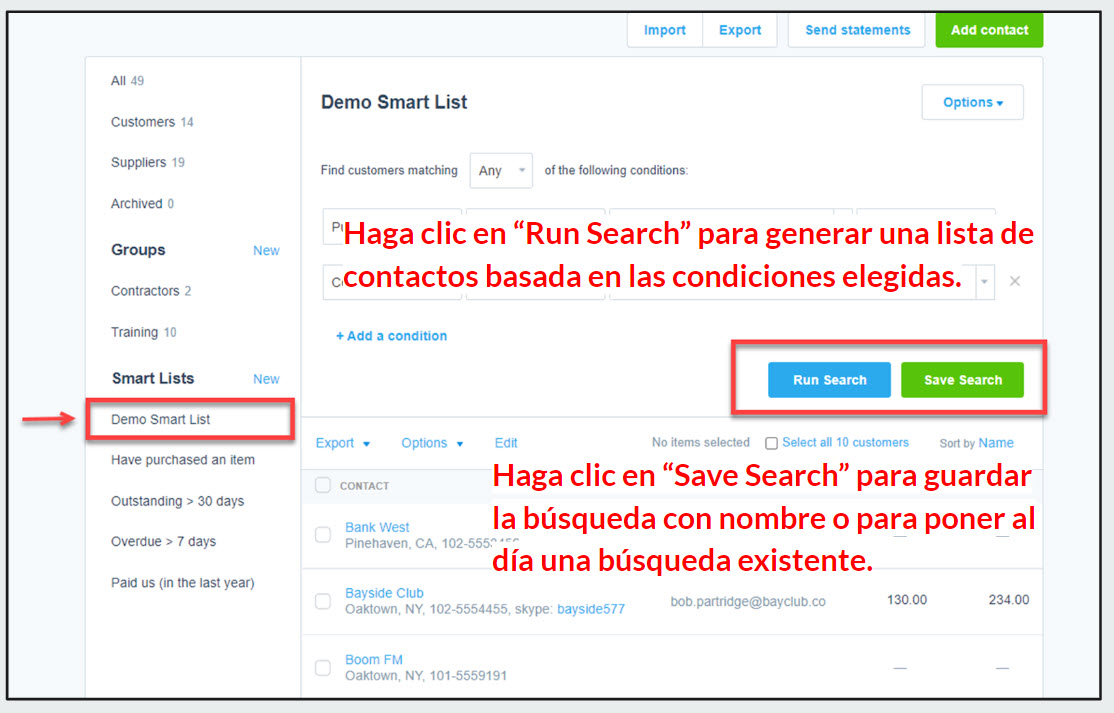The width and height of the screenshot is (1114, 713).
Task: Create a new Smart List via the New link
Action: tap(266, 379)
